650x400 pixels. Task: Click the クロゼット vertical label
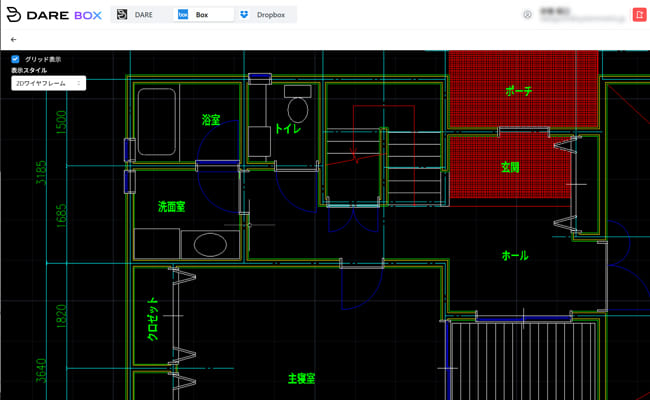[153, 320]
